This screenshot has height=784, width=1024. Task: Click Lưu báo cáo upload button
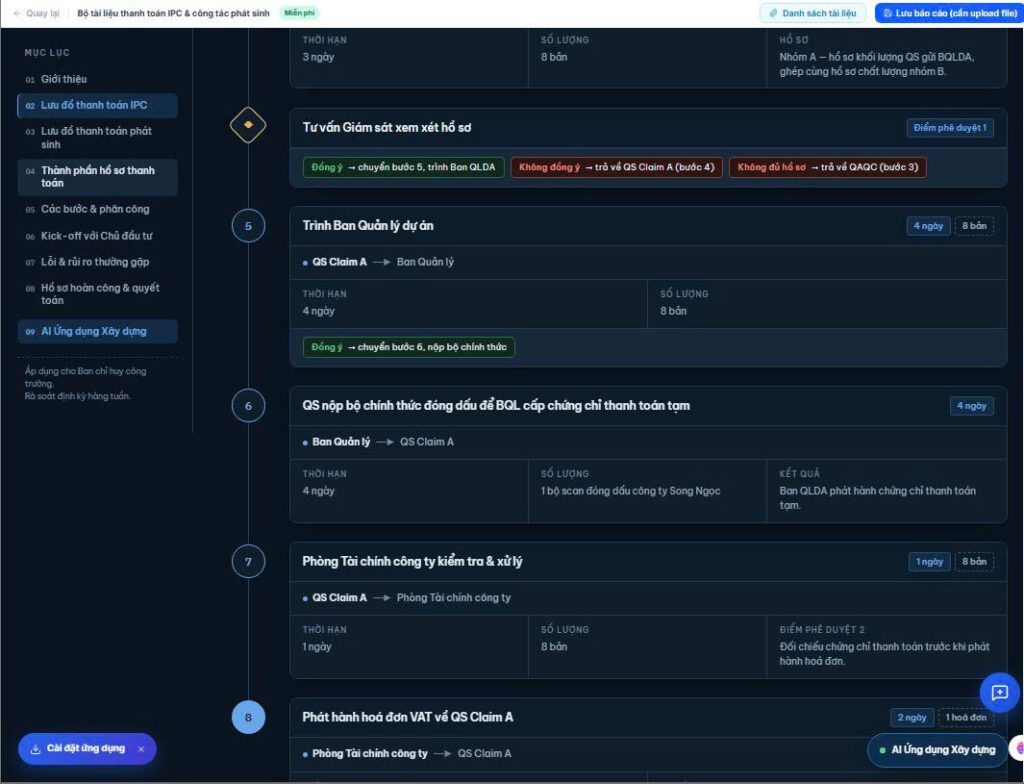[949, 13]
